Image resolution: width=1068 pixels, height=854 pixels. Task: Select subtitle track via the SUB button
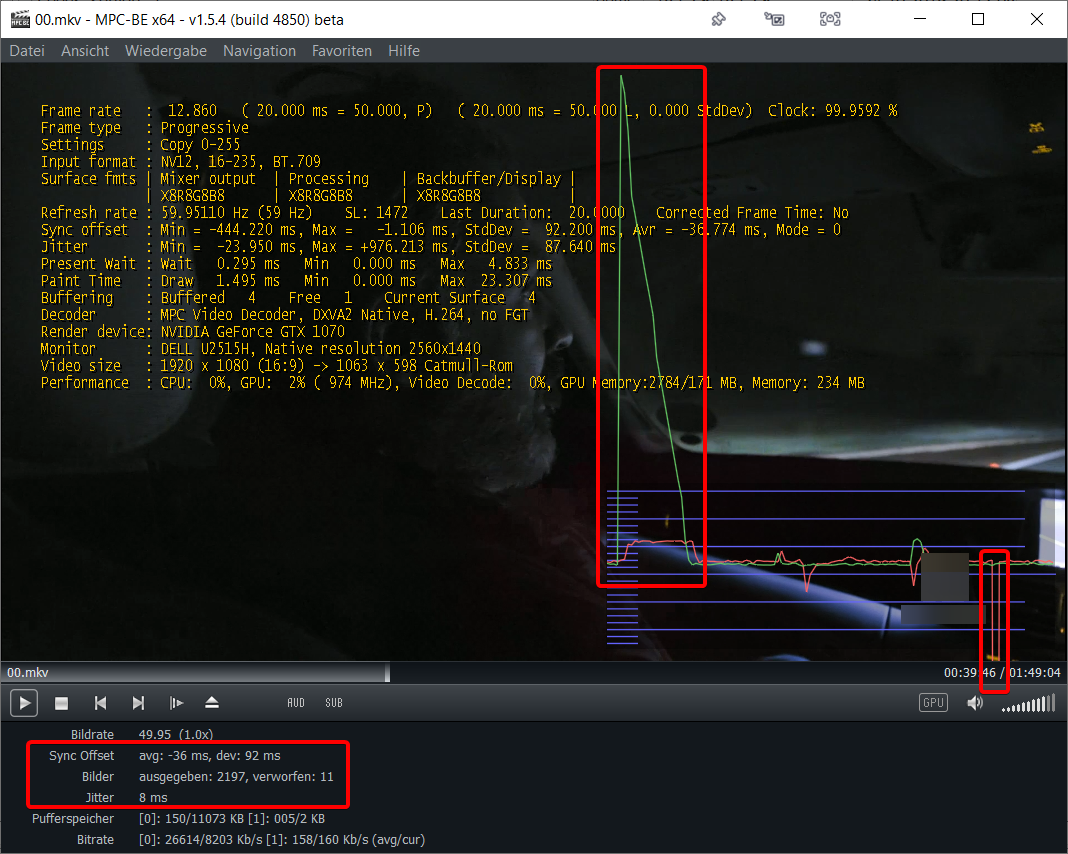pyautogui.click(x=334, y=703)
